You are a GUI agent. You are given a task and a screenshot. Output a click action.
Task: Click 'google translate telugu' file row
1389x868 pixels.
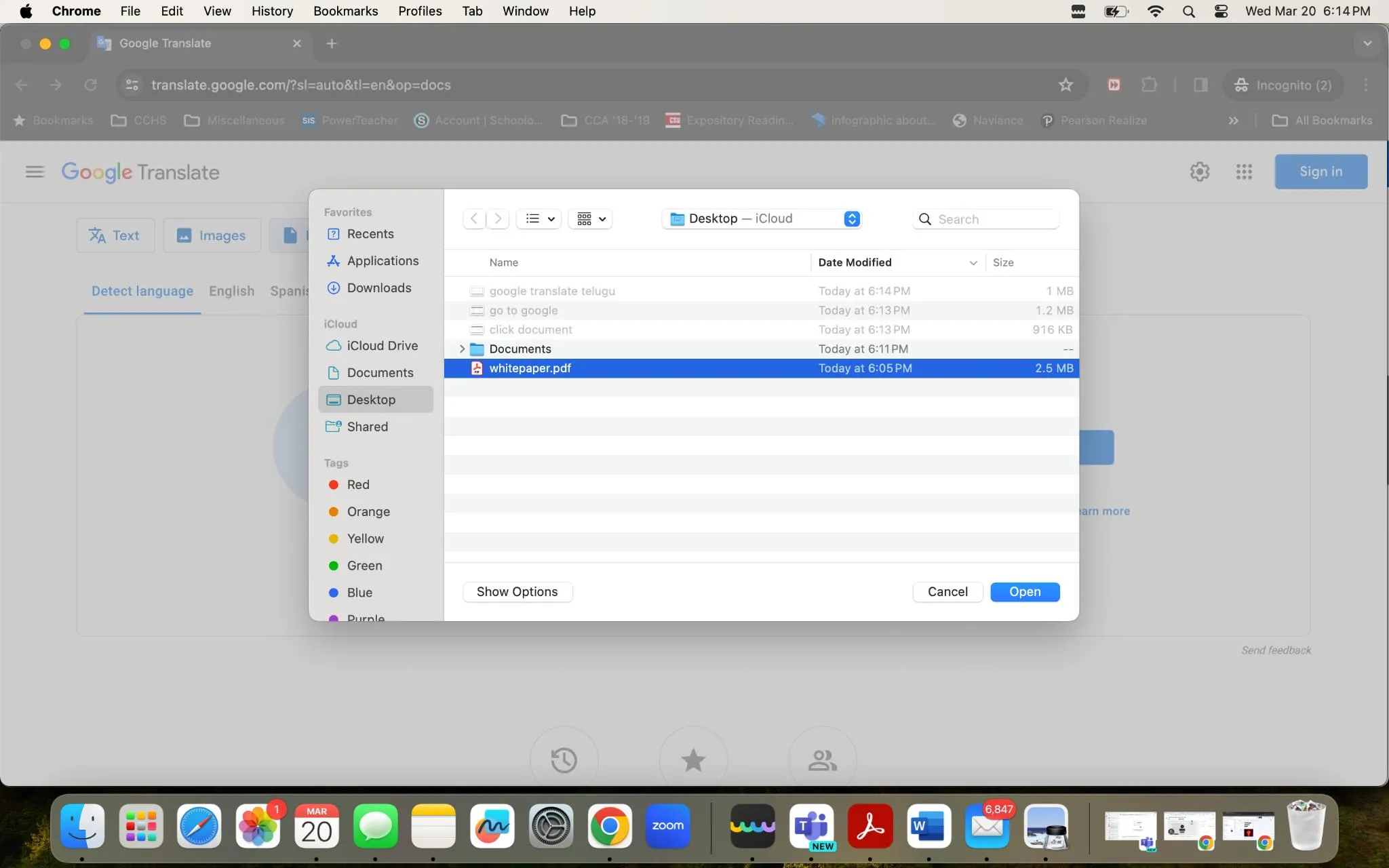[x=762, y=291]
